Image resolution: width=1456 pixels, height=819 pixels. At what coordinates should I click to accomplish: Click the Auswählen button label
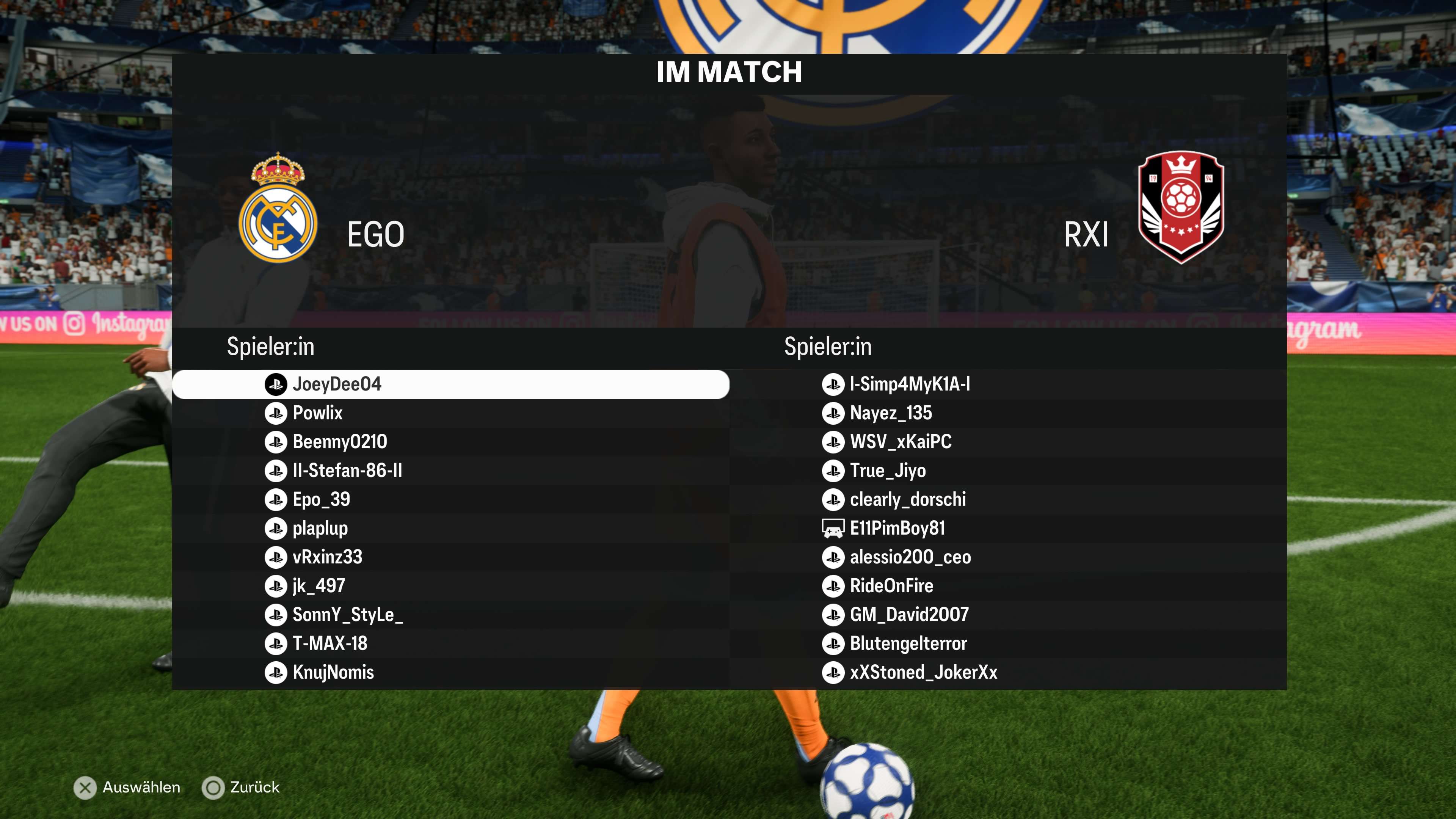[141, 788]
